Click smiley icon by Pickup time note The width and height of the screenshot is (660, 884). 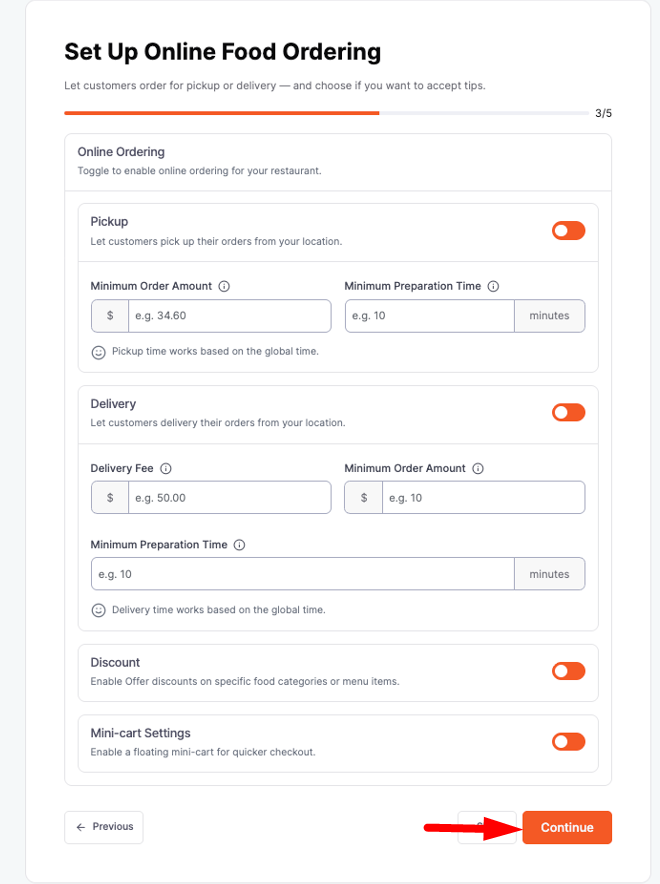coord(99,352)
